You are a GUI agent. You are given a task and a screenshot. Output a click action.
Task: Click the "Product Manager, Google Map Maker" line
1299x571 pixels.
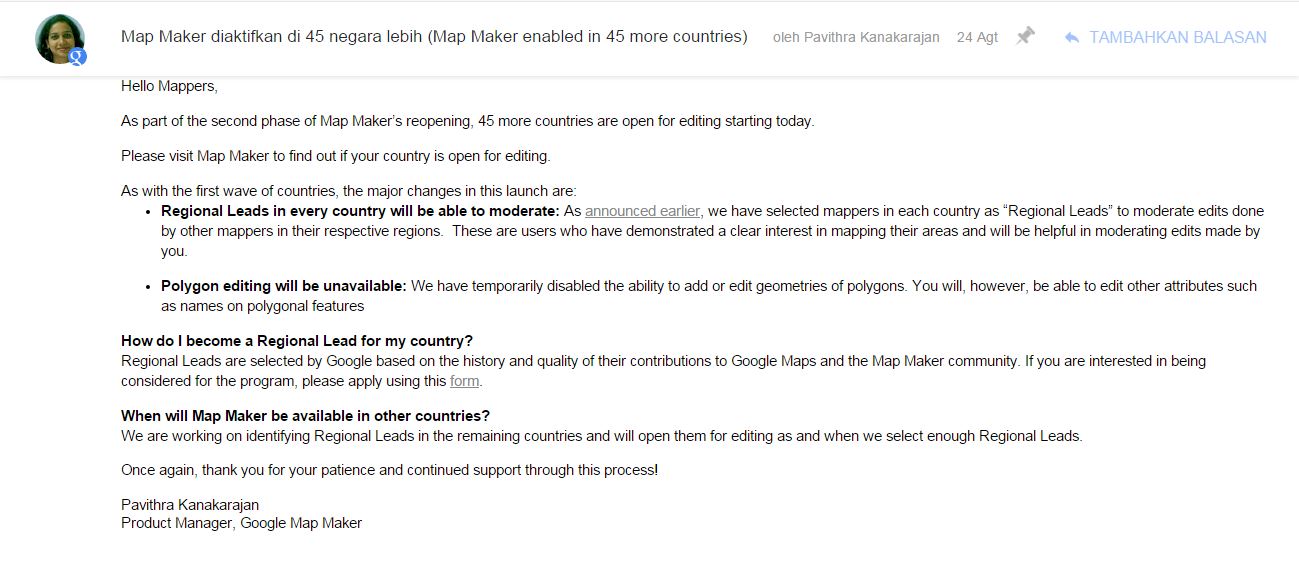241,523
